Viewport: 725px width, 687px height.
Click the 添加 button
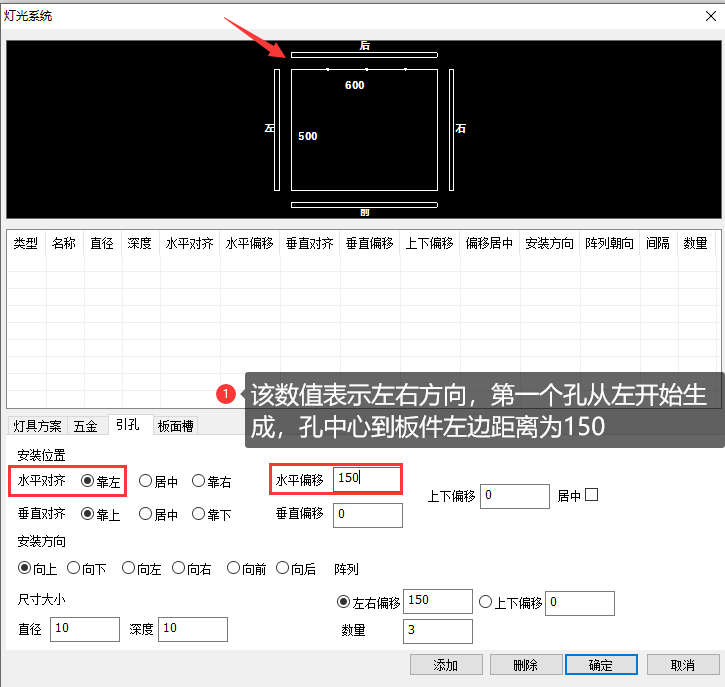[446, 665]
